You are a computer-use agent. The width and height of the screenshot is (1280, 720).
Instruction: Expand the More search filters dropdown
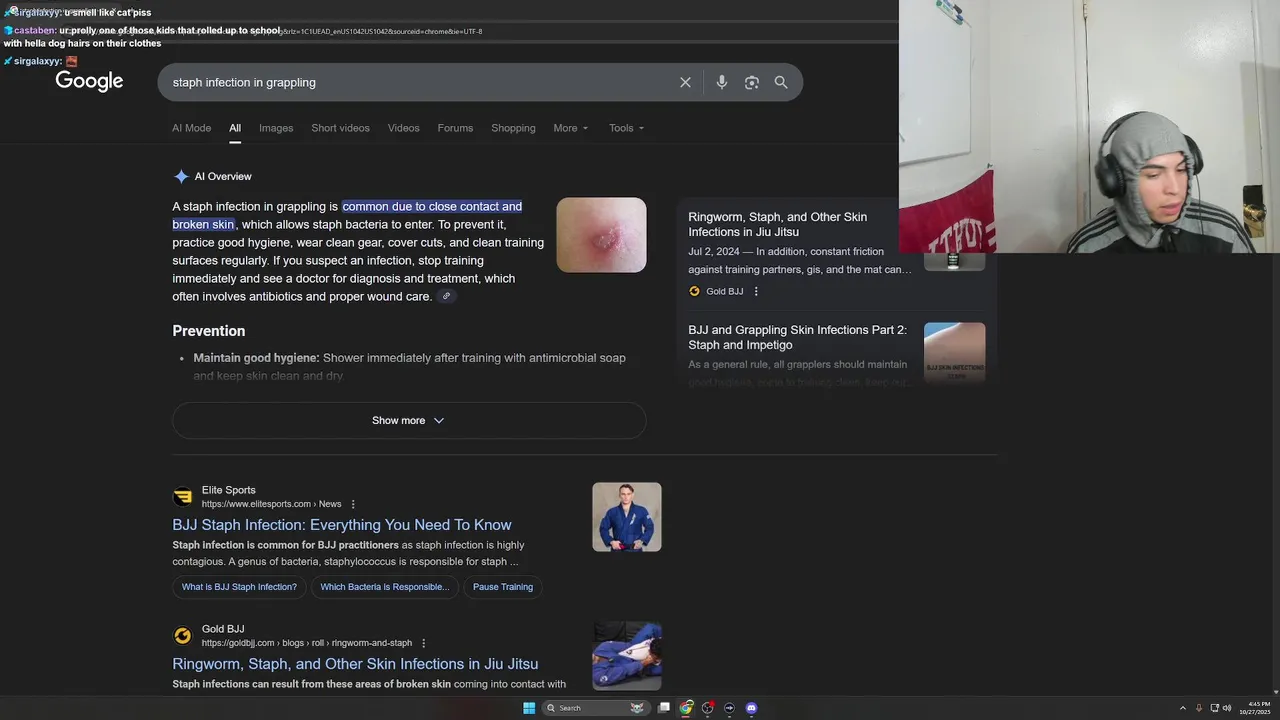pyautogui.click(x=571, y=128)
